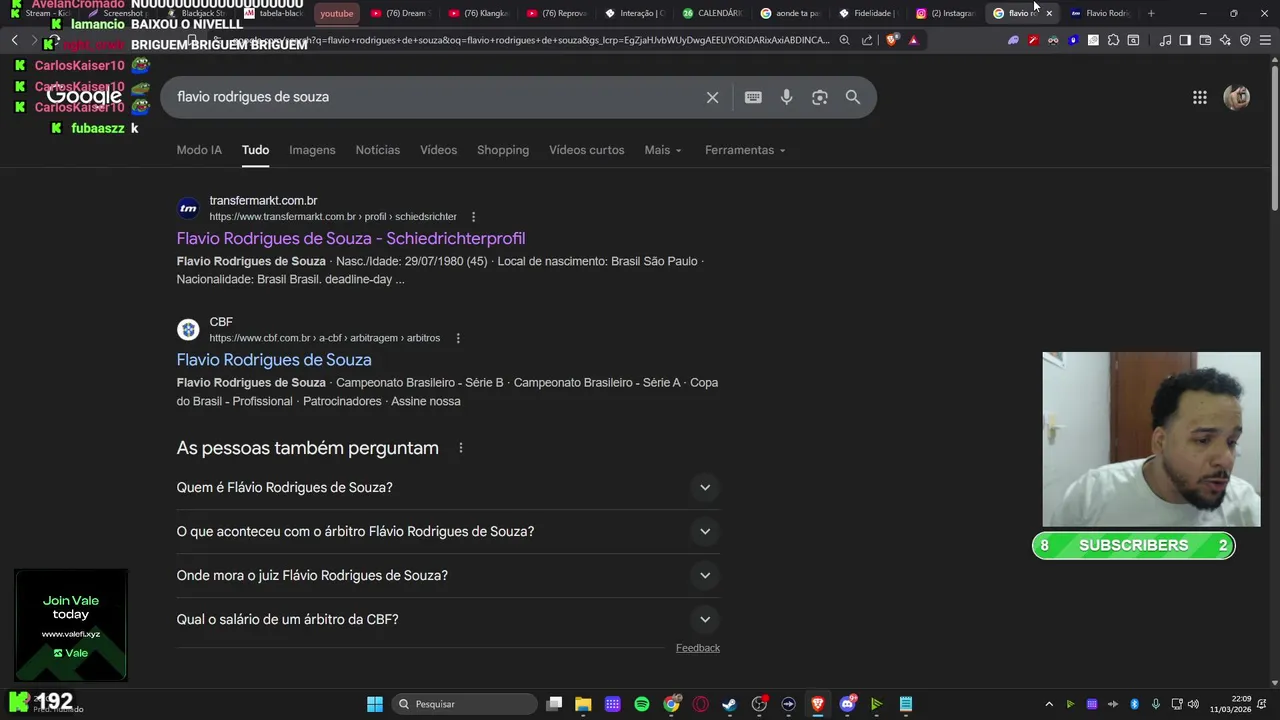Open Discord from the taskbar
This screenshot has height=720, width=1280.
847,704
